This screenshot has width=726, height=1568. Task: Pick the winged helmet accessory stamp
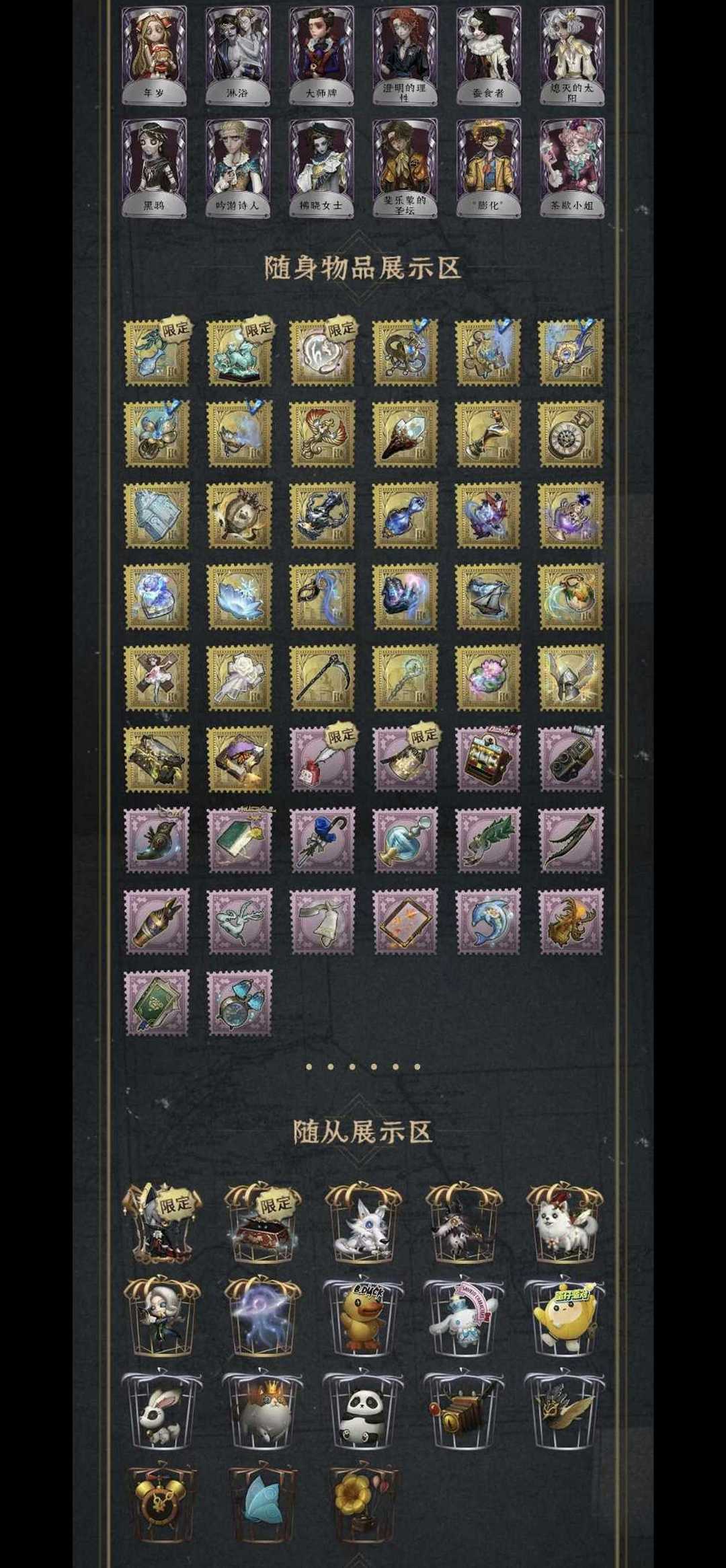tap(571, 678)
